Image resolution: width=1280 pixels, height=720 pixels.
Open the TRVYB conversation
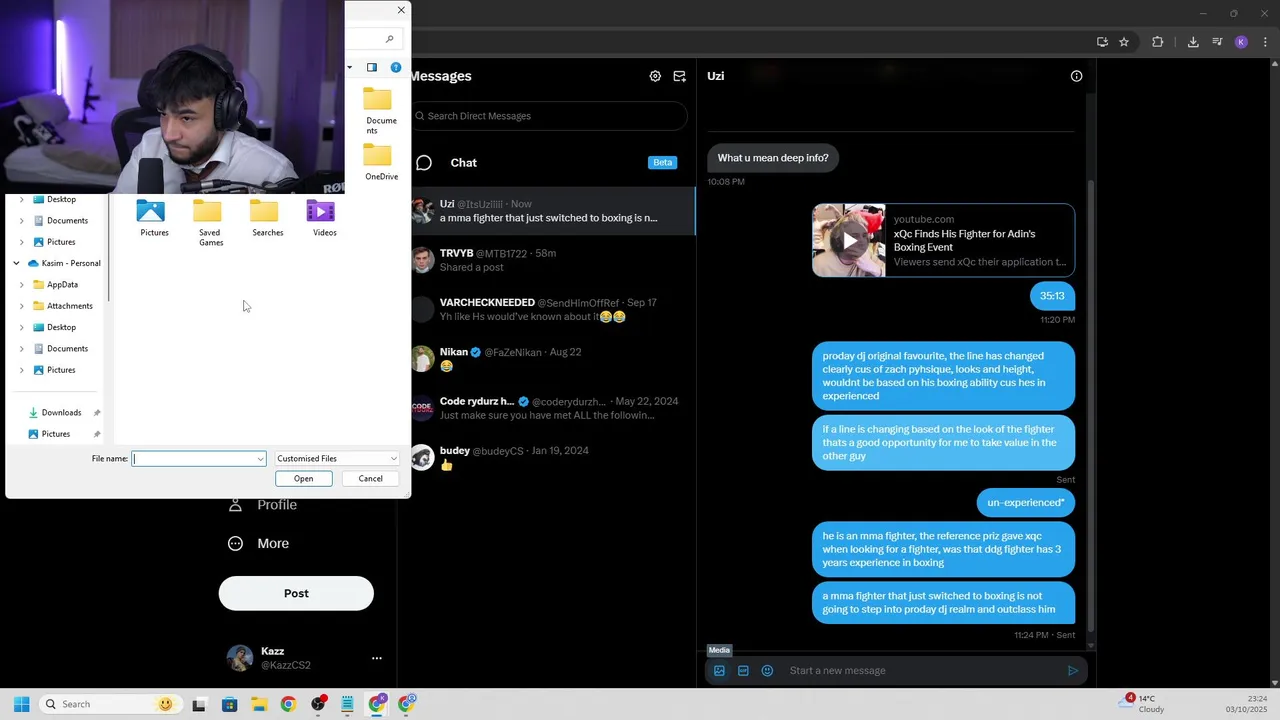point(552,260)
